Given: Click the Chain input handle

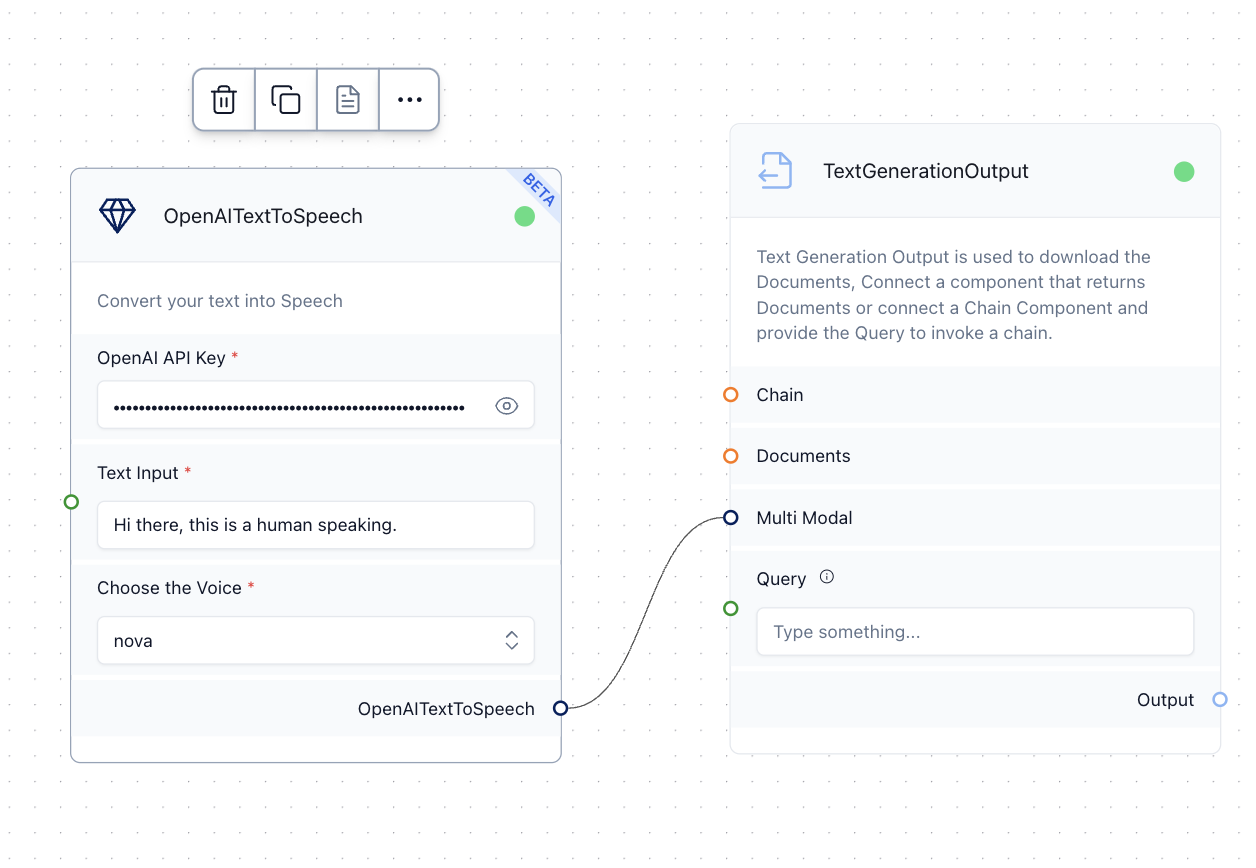Looking at the screenshot, I should 731,395.
